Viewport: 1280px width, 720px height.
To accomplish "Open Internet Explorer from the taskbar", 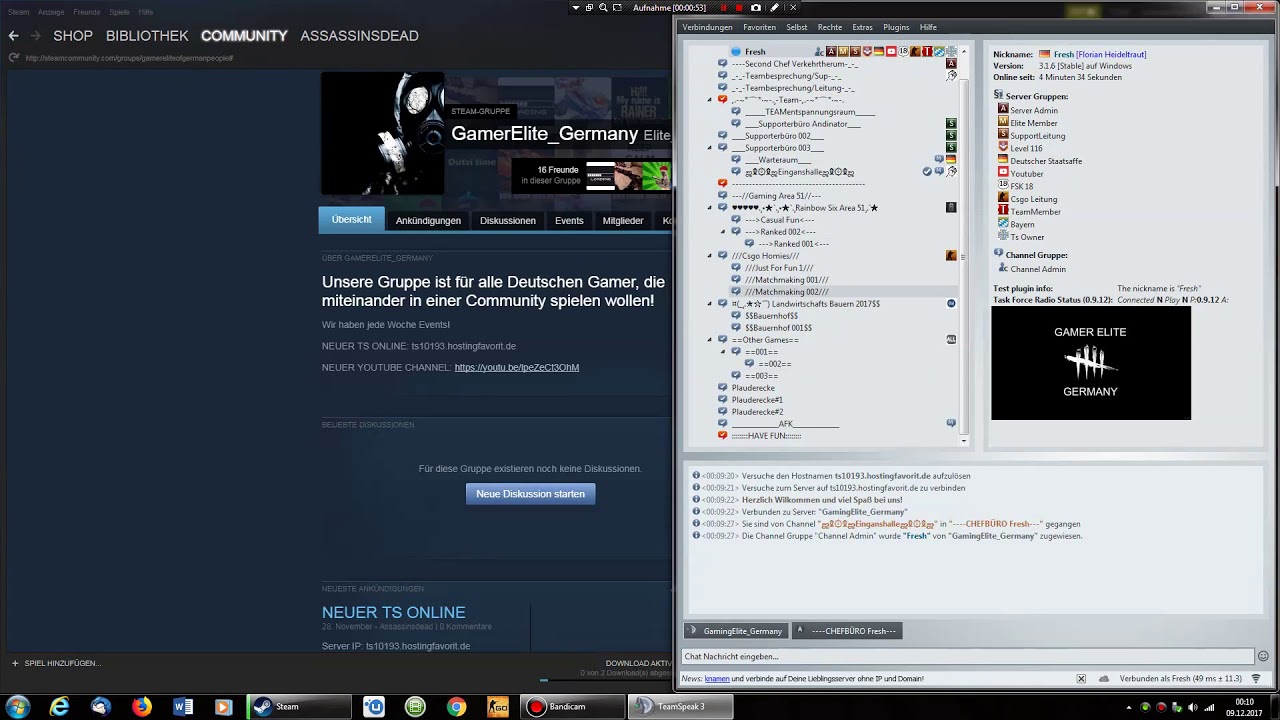I will (60, 707).
